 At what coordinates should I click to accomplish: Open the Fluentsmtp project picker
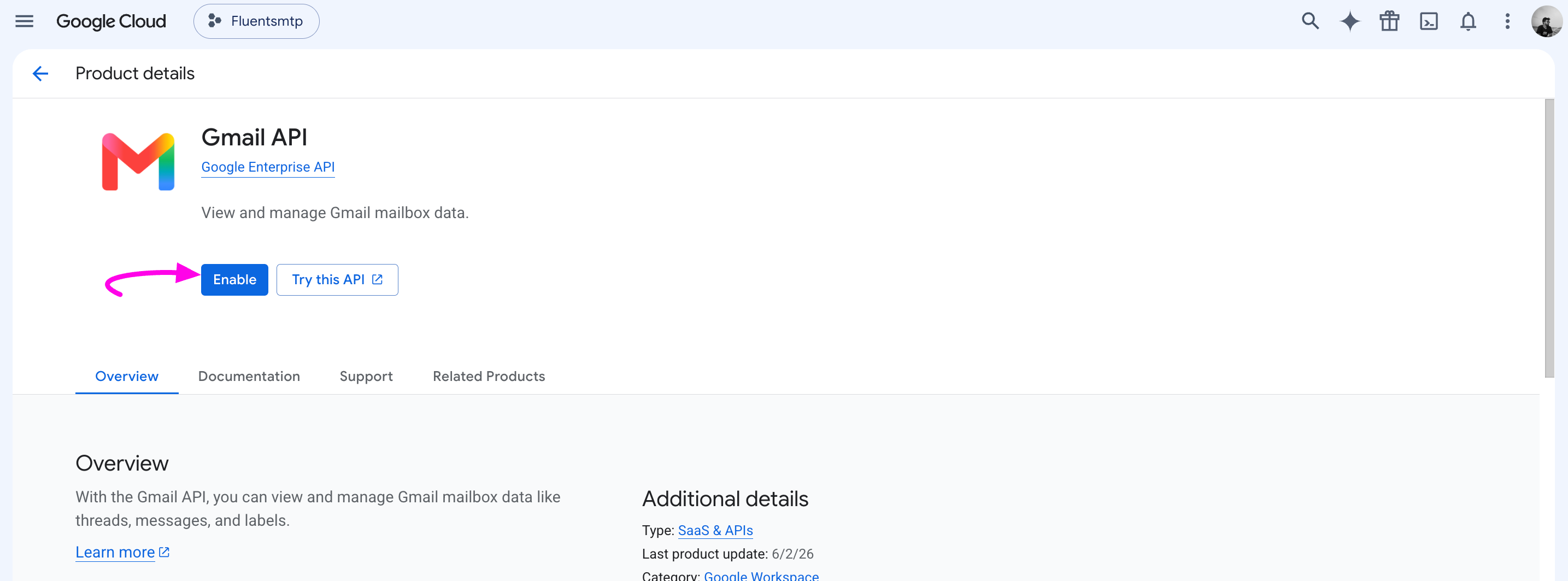click(x=256, y=21)
